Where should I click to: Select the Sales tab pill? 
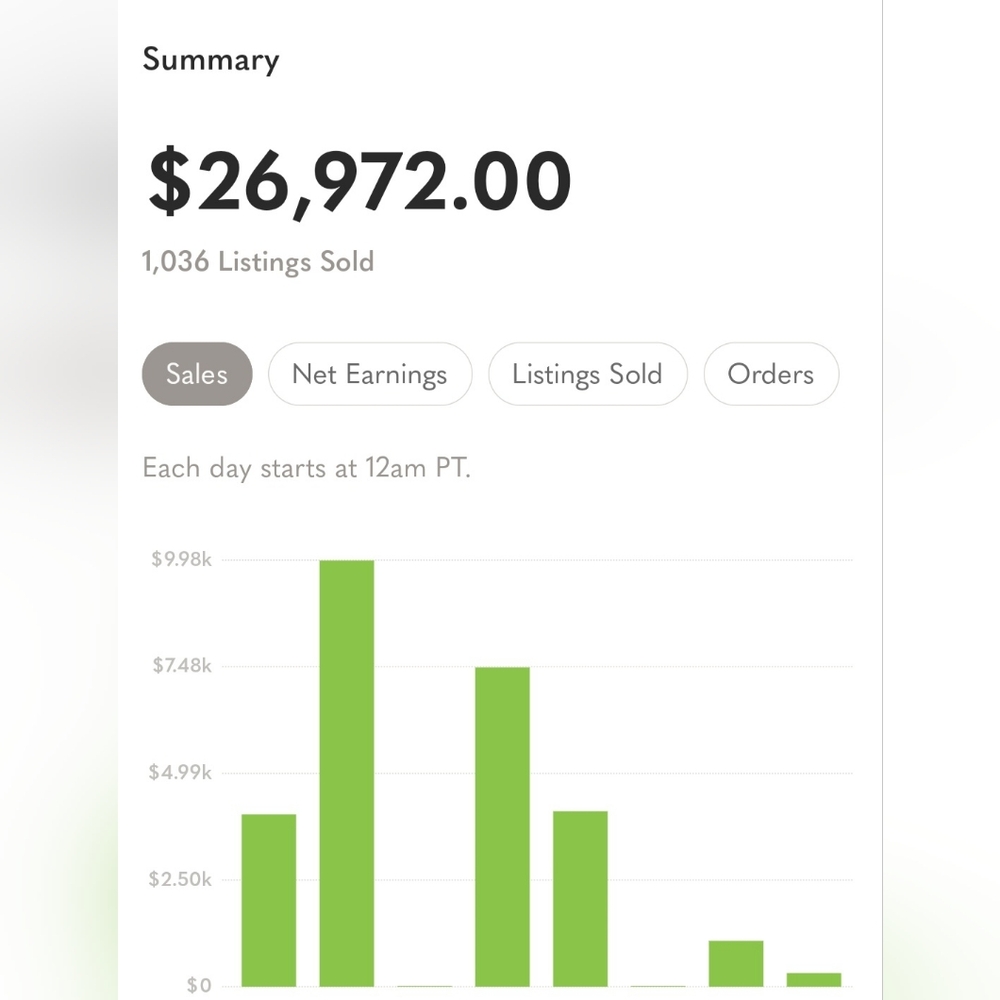point(197,374)
